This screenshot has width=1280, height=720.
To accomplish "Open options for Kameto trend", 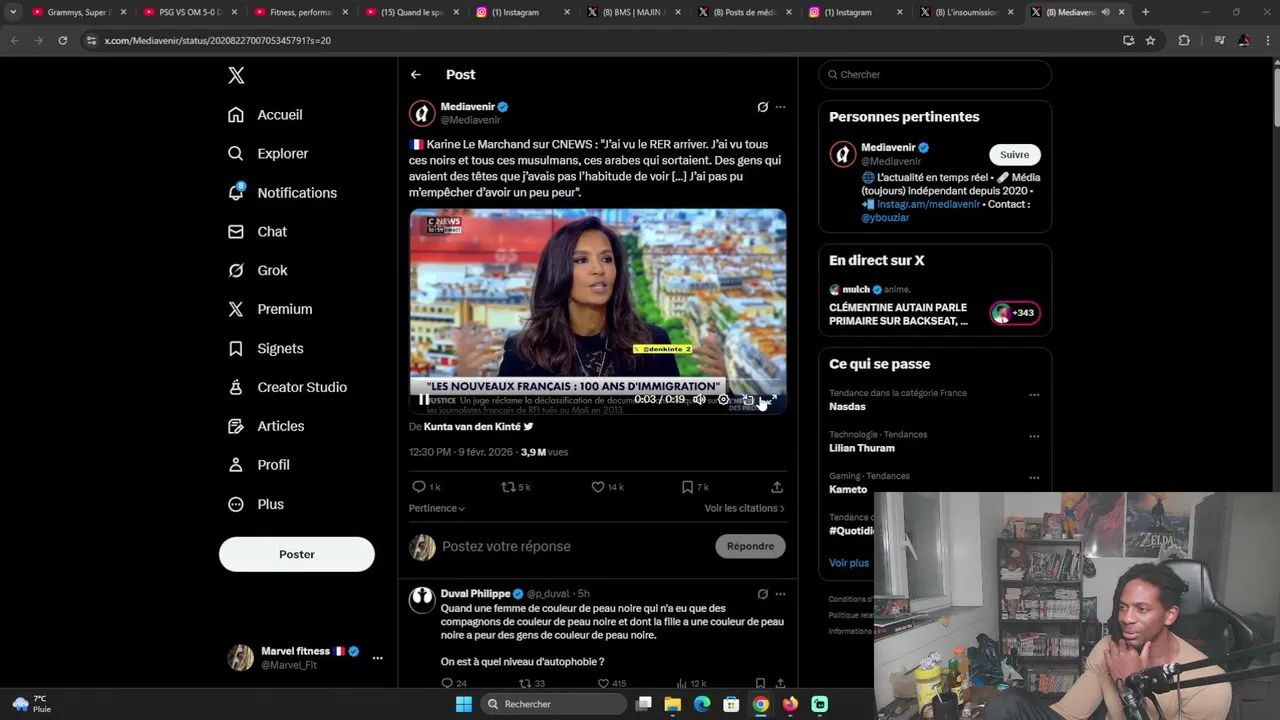I will (x=1034, y=477).
